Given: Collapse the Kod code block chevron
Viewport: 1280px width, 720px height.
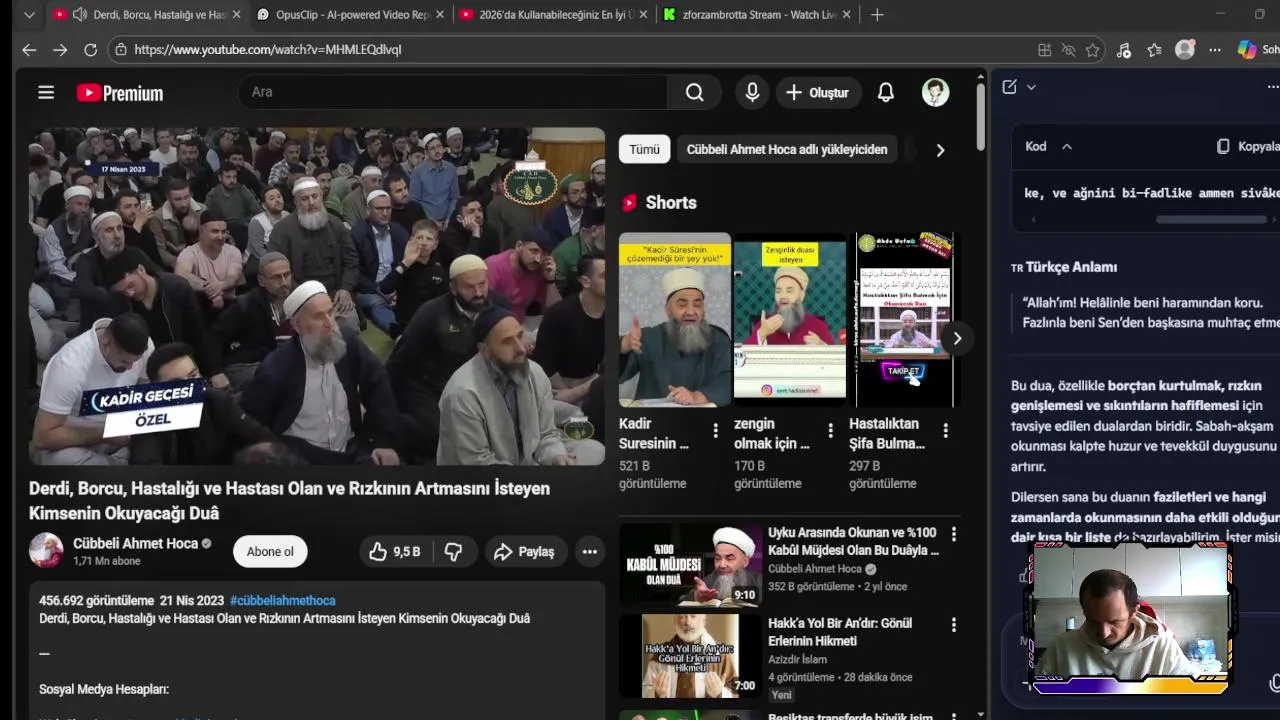Looking at the screenshot, I should coord(1067,146).
